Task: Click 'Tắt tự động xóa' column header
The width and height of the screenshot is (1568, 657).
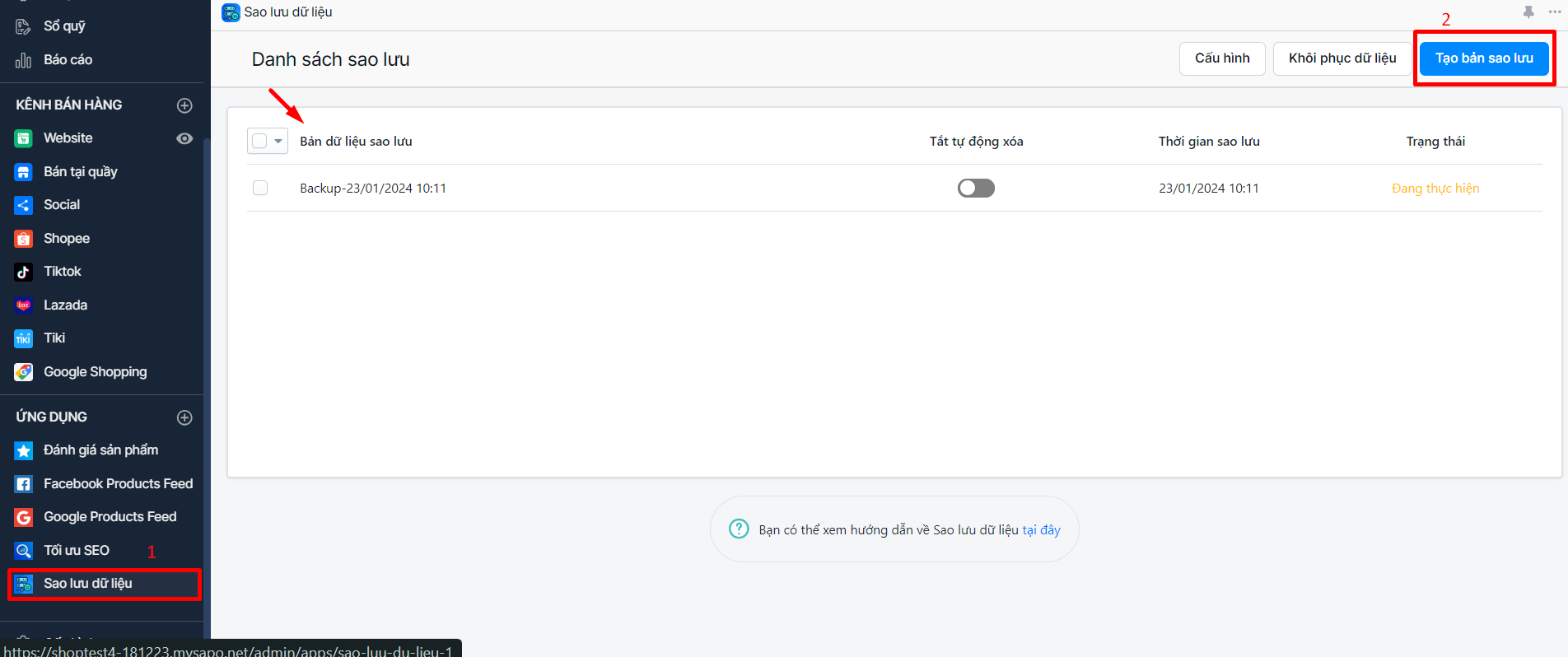Action: click(976, 142)
